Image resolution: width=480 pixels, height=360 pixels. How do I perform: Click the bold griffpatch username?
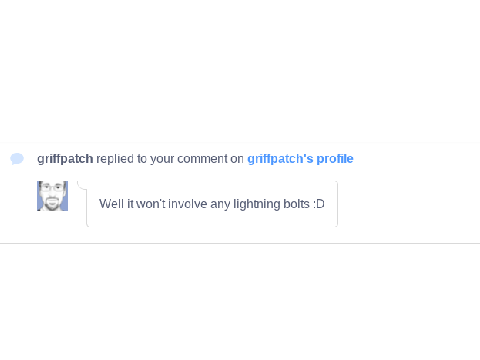coord(65,159)
